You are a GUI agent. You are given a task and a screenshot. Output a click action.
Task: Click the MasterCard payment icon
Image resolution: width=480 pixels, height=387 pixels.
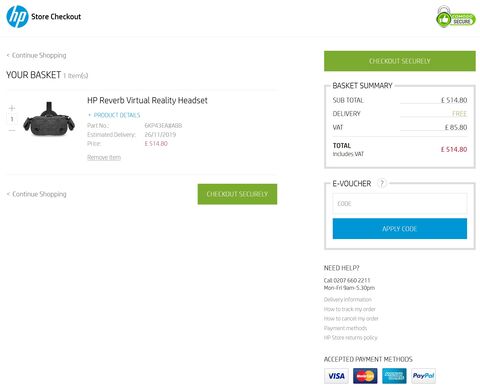pyautogui.click(x=365, y=376)
